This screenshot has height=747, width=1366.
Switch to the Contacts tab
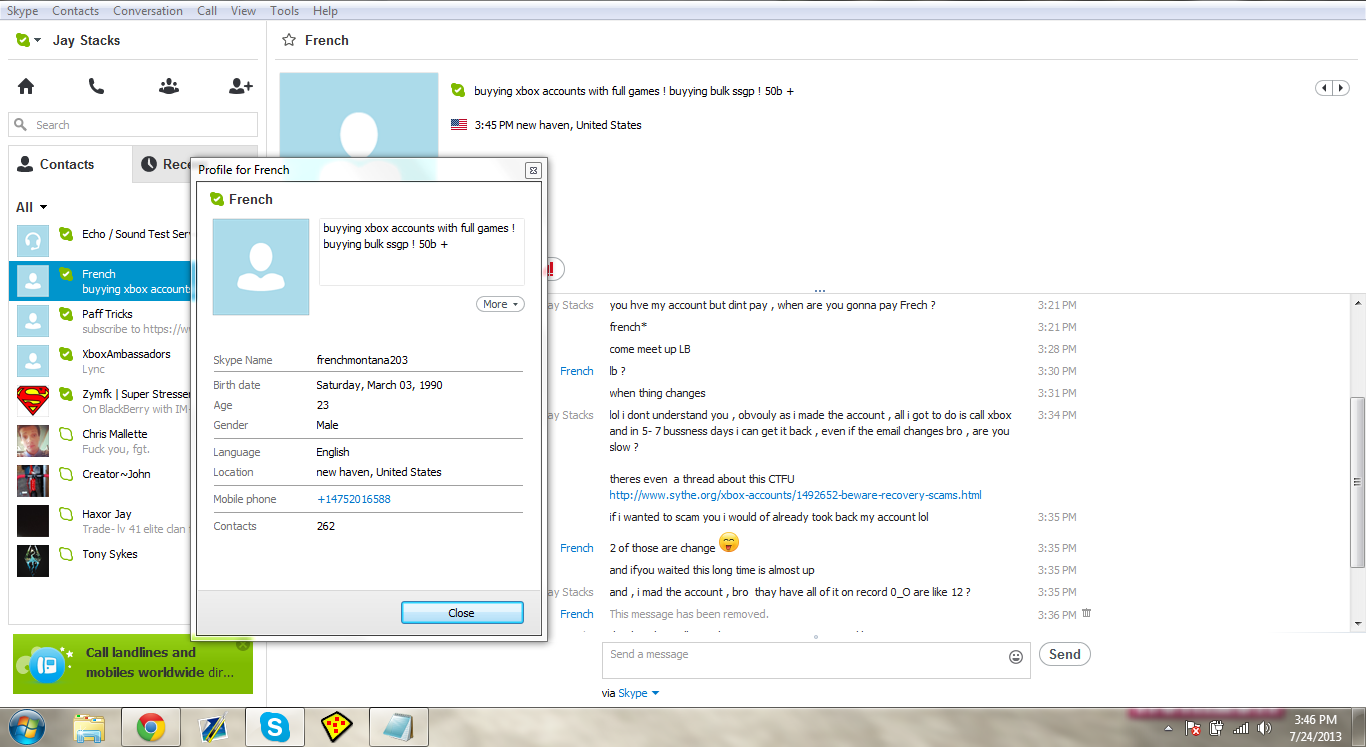70,164
